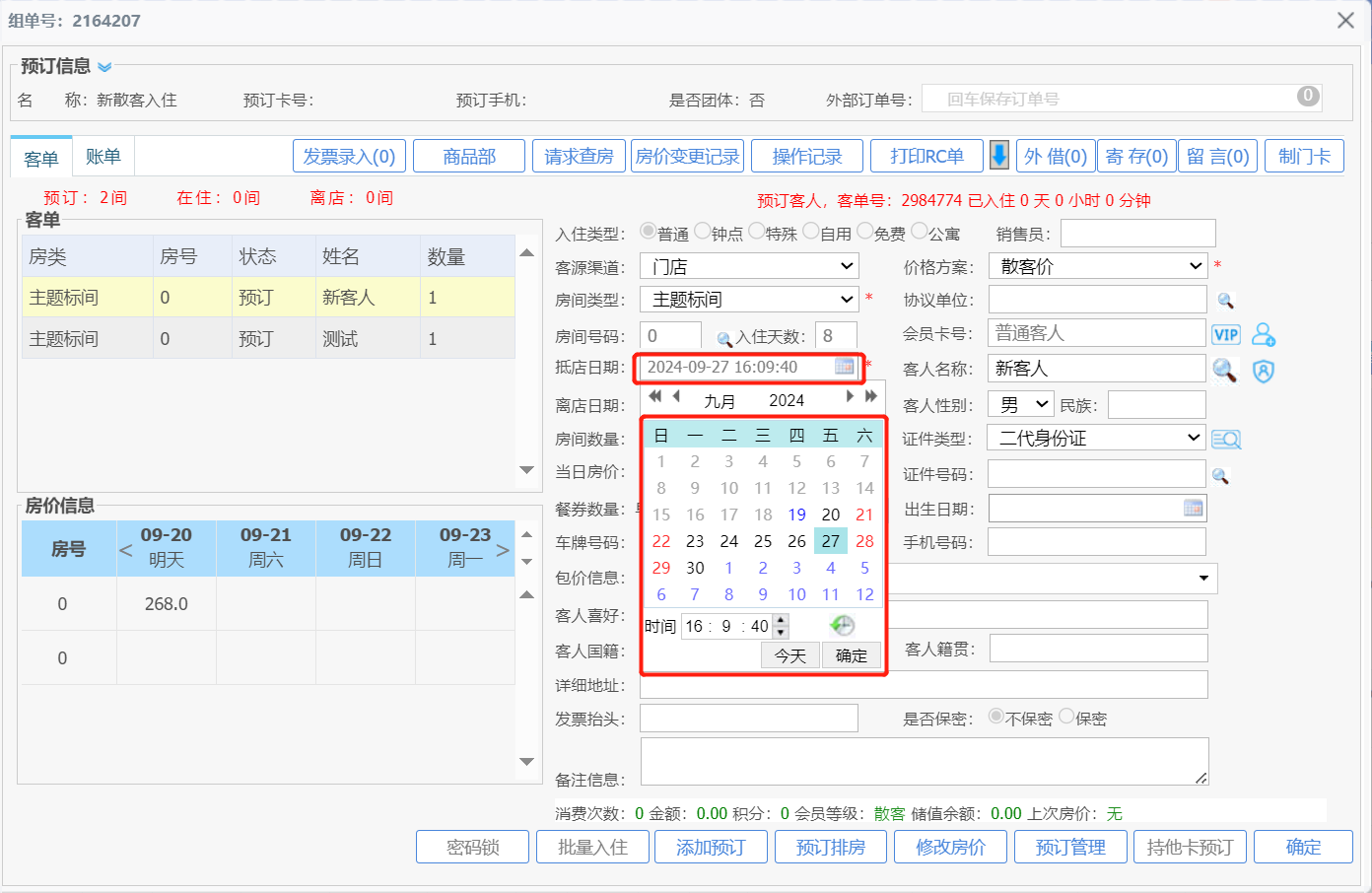Click the VIP member card icon
1372x893 pixels.
pyautogui.click(x=1226, y=334)
